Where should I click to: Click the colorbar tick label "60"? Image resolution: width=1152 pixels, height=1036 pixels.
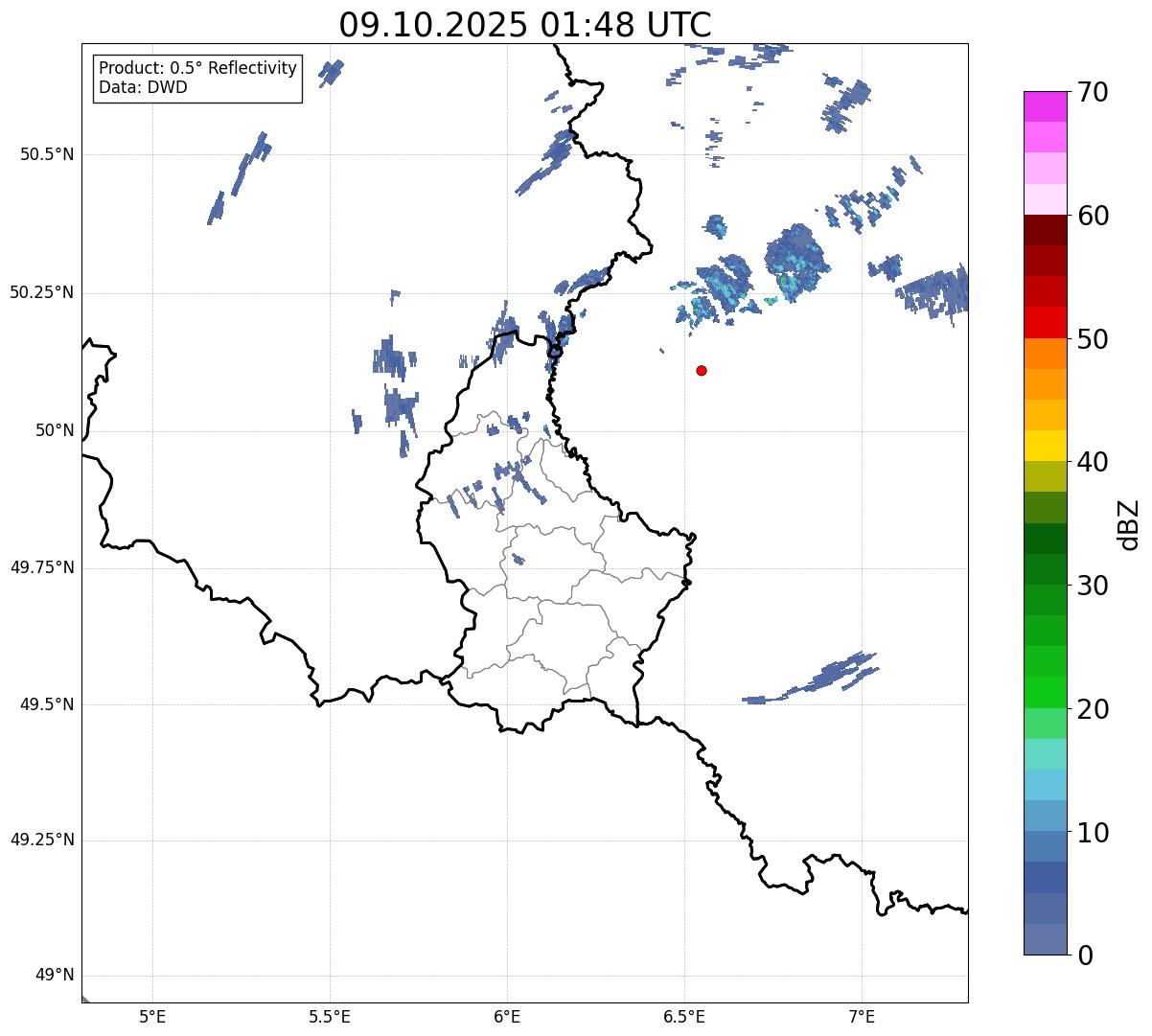coord(1094,216)
